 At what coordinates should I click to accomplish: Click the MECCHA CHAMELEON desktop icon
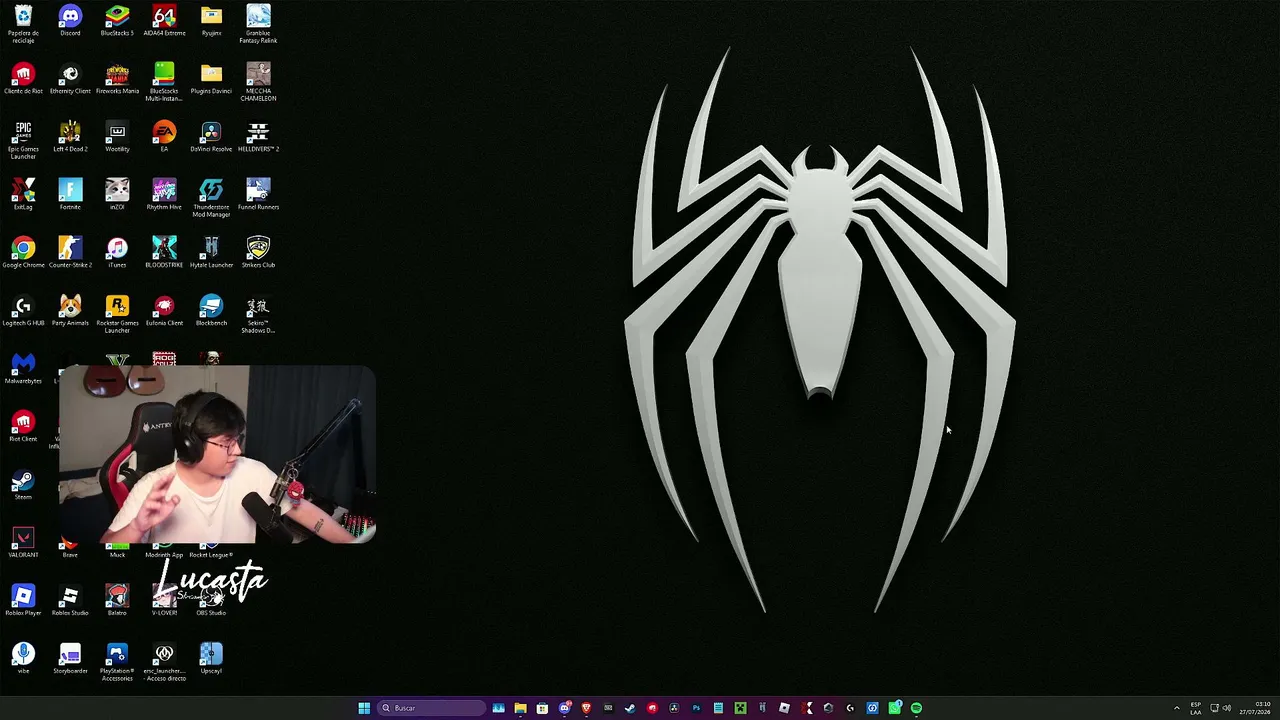pyautogui.click(x=258, y=82)
